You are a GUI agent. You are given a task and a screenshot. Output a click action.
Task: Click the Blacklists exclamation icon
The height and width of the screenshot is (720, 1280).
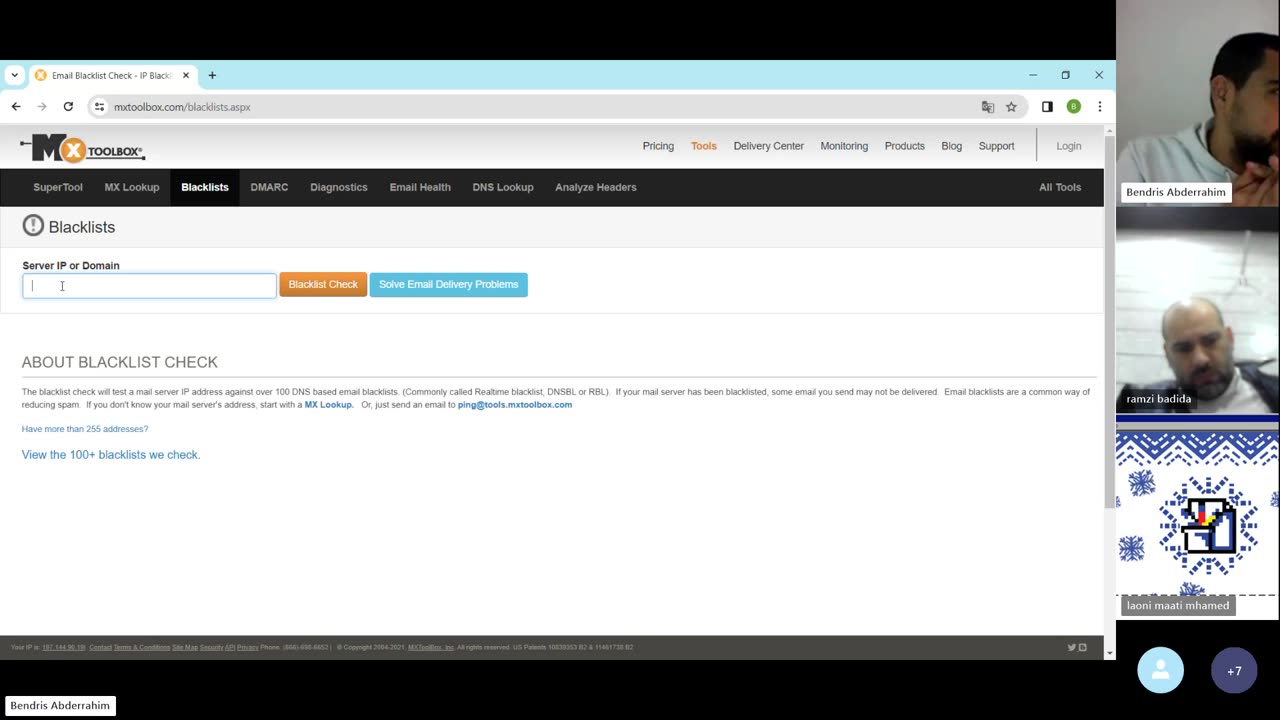[x=33, y=226]
